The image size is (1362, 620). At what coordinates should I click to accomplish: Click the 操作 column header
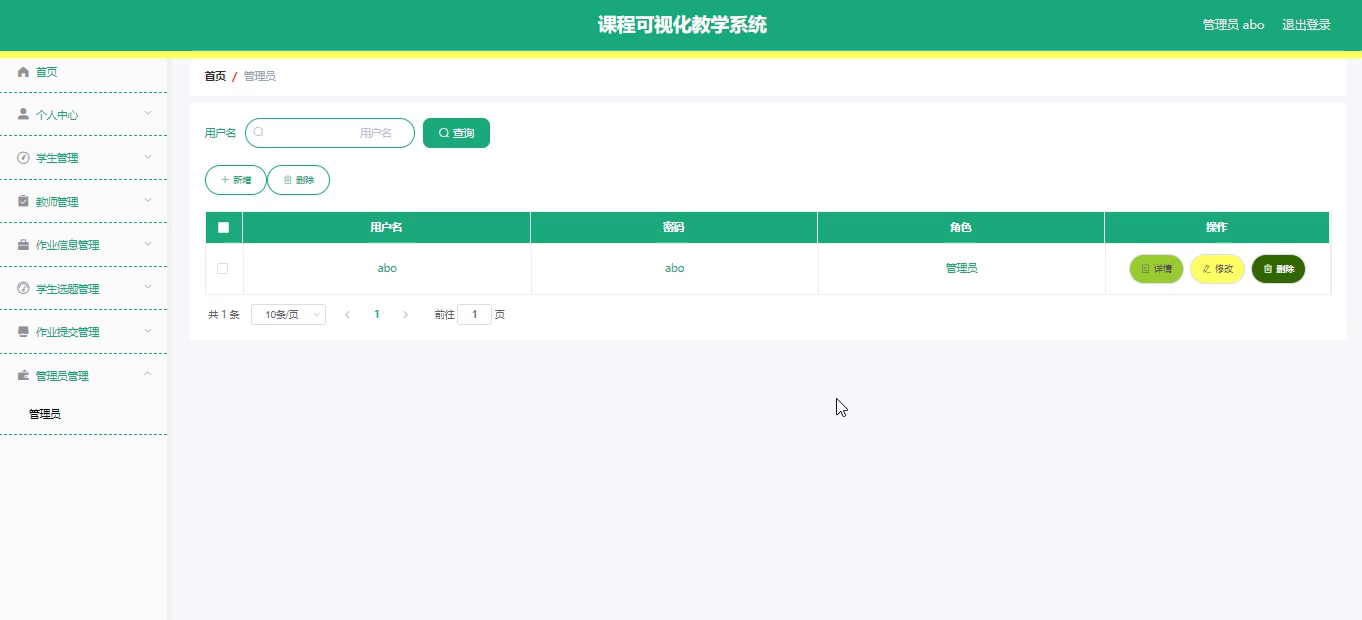click(1216, 228)
